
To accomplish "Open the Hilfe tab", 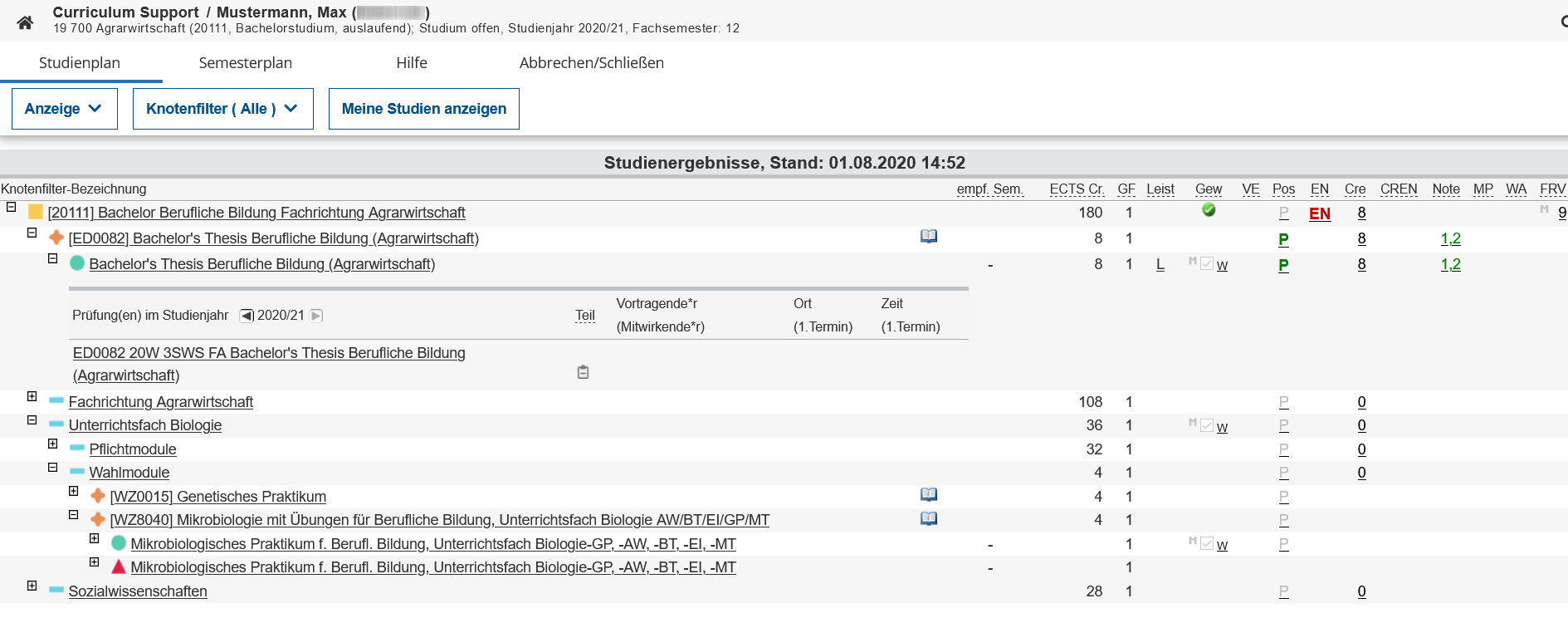I will pos(411,63).
